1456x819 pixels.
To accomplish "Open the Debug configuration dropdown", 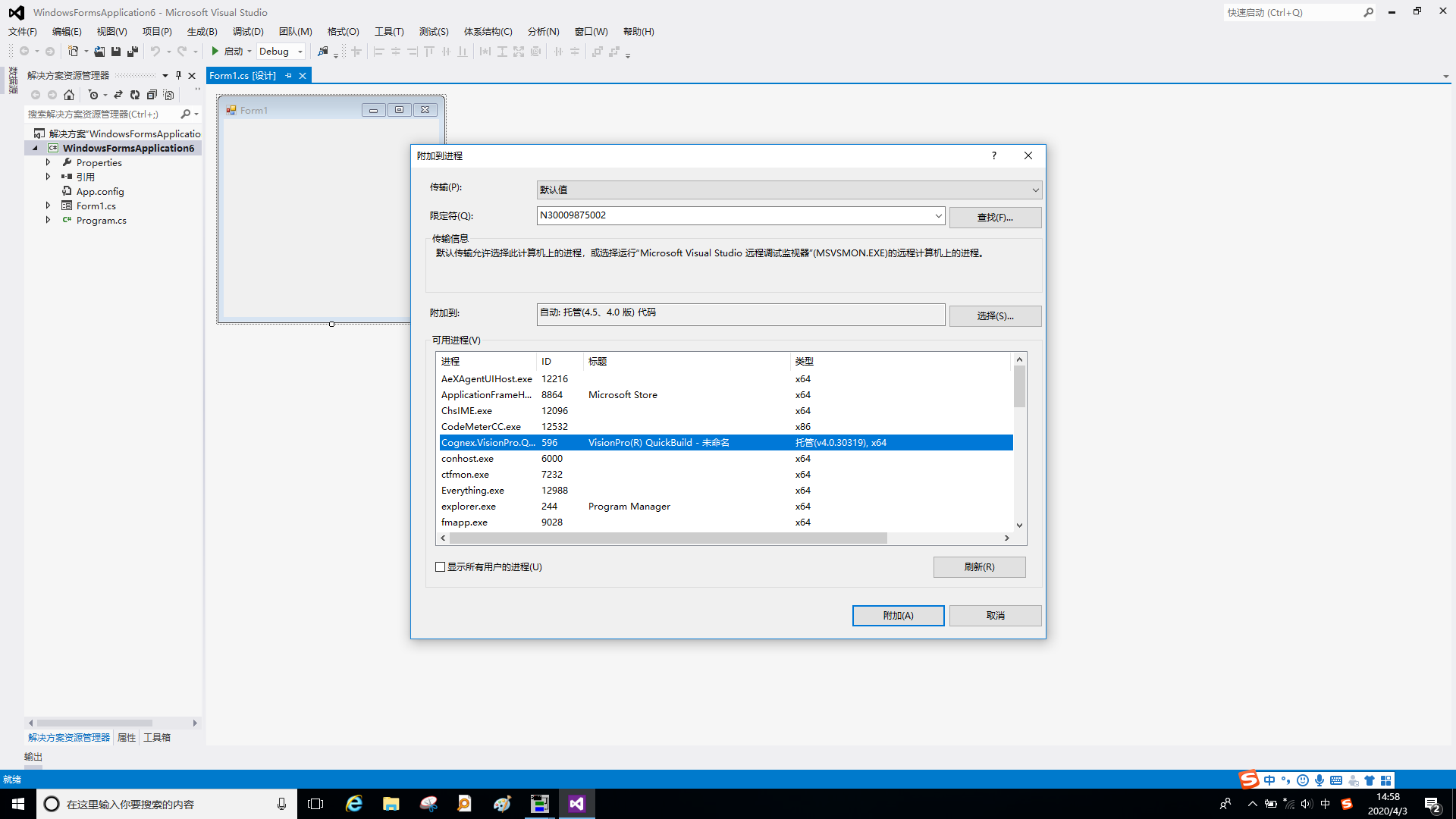I will pos(300,52).
